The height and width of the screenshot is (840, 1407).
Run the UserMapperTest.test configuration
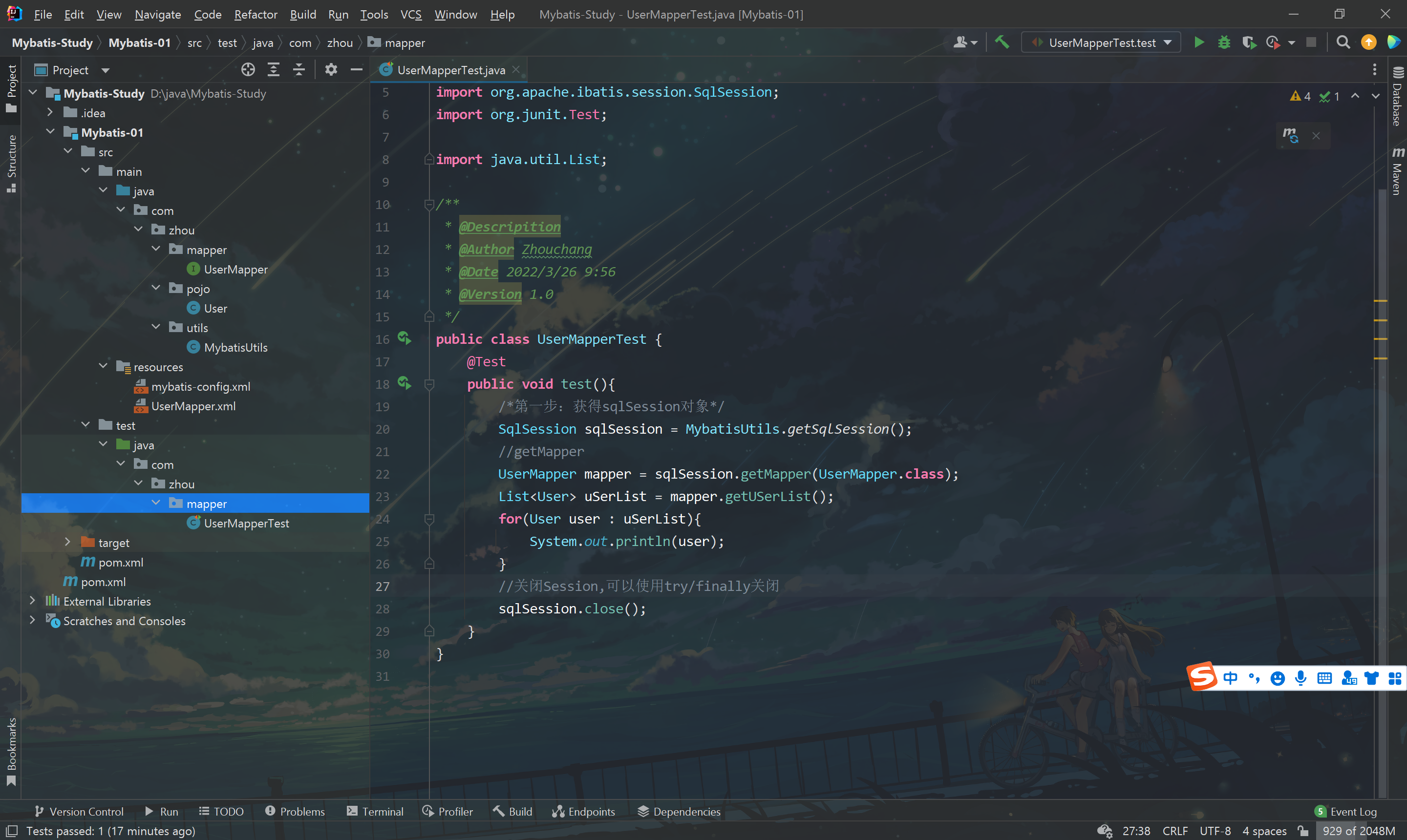1200,42
